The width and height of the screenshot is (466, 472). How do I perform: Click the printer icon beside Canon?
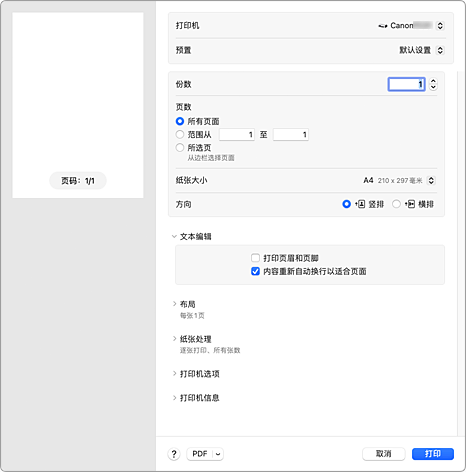point(383,26)
